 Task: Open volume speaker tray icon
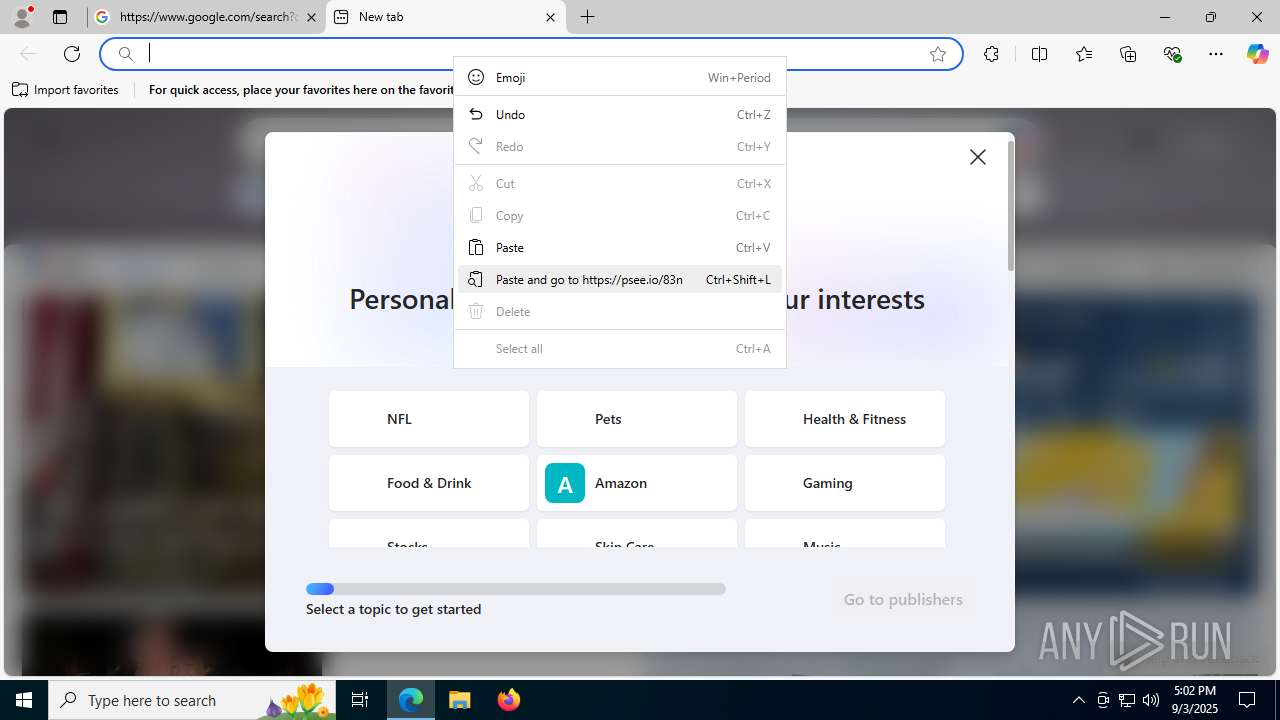(x=1150, y=700)
